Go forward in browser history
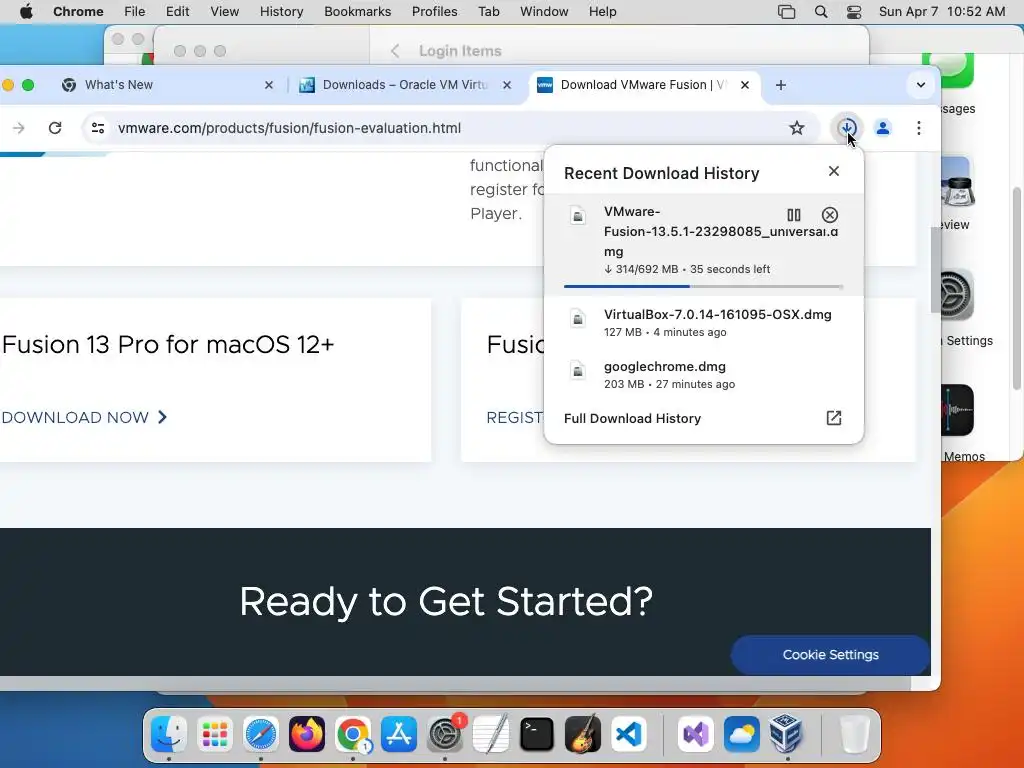The image size is (1024, 768). point(18,128)
